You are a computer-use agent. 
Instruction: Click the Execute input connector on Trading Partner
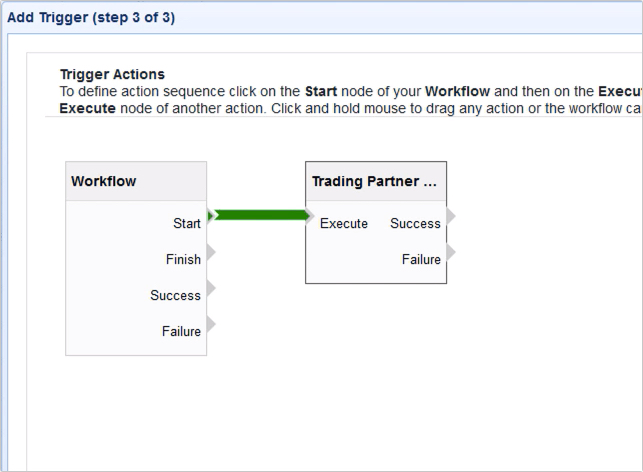pyautogui.click(x=310, y=216)
